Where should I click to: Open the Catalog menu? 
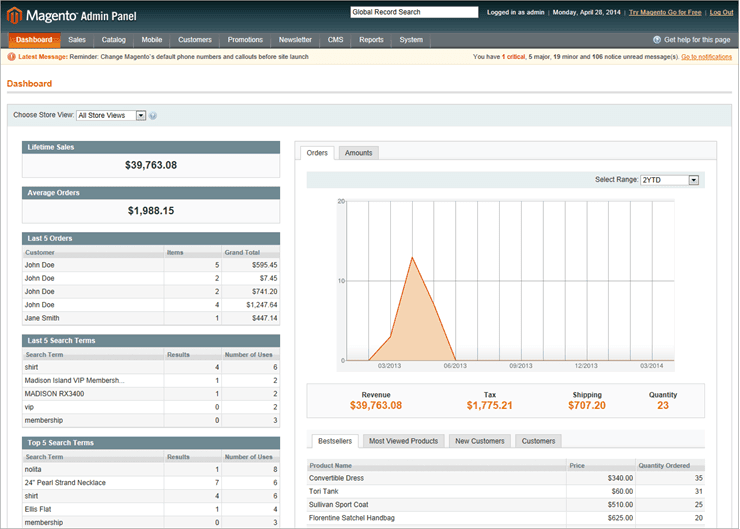pos(114,40)
